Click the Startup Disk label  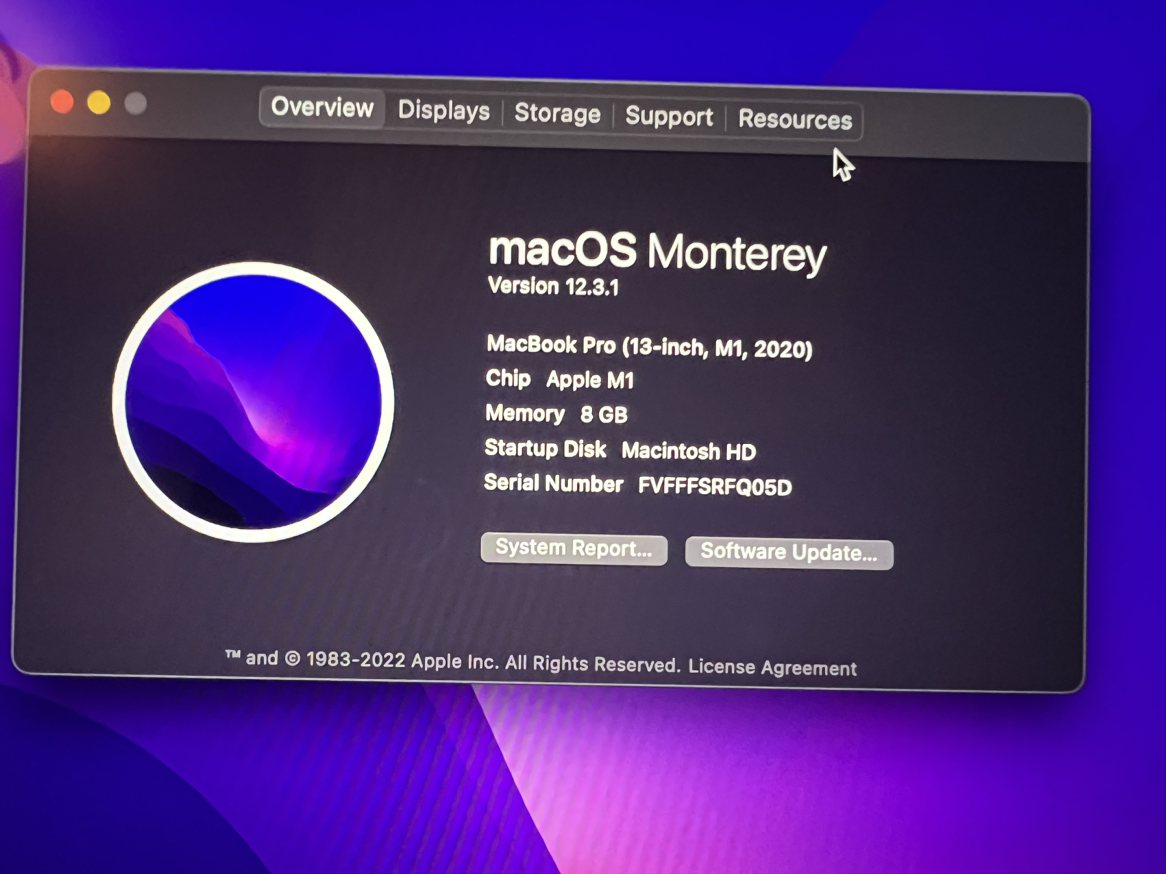point(545,449)
